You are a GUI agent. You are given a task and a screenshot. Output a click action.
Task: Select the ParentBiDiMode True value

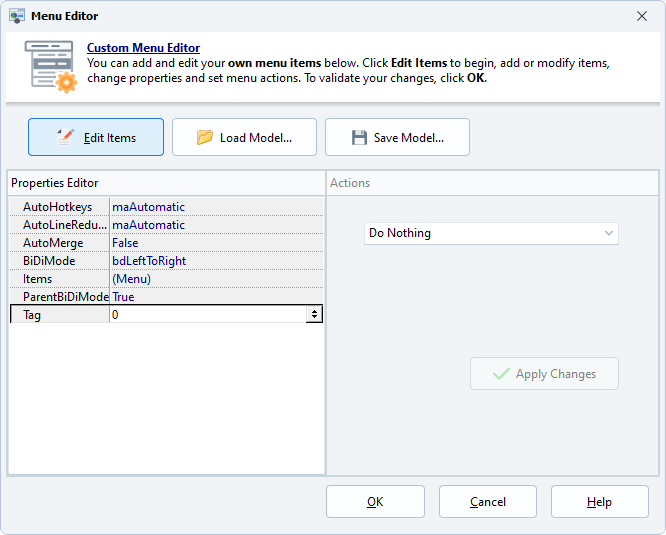[x=123, y=297]
